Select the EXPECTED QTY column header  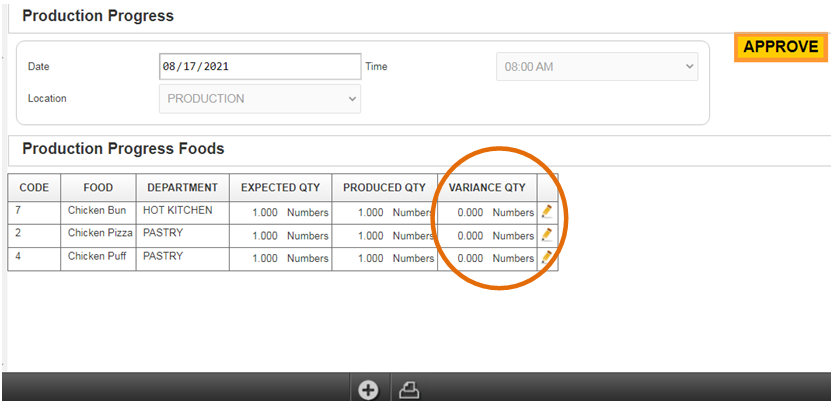click(282, 188)
